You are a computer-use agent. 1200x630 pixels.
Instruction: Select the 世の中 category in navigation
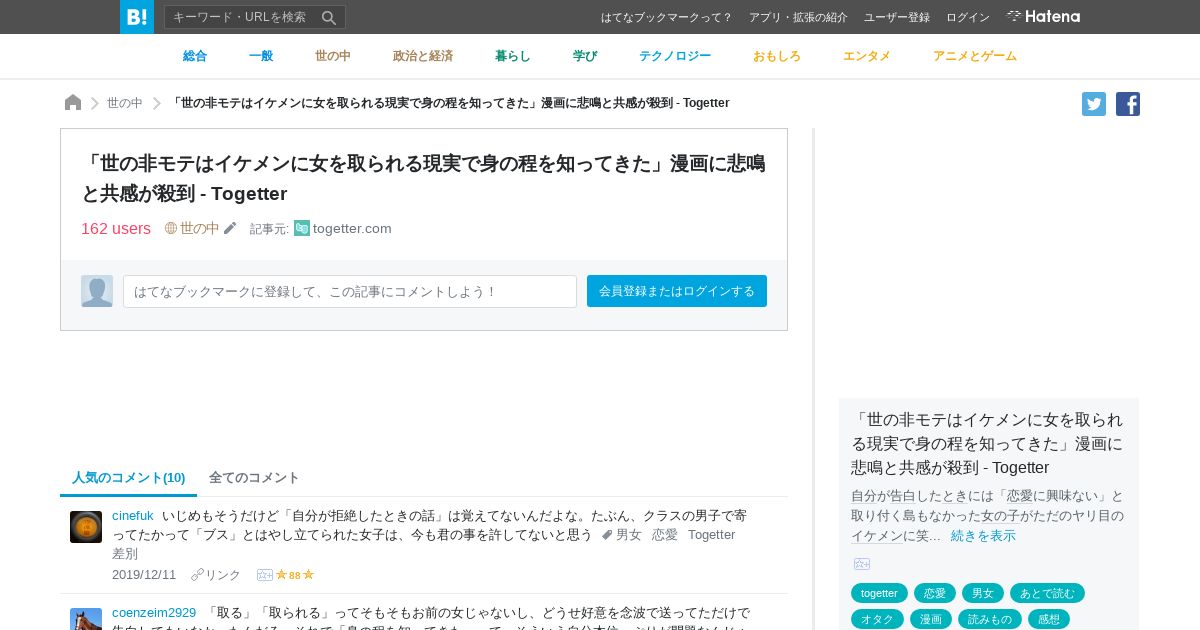(x=333, y=56)
